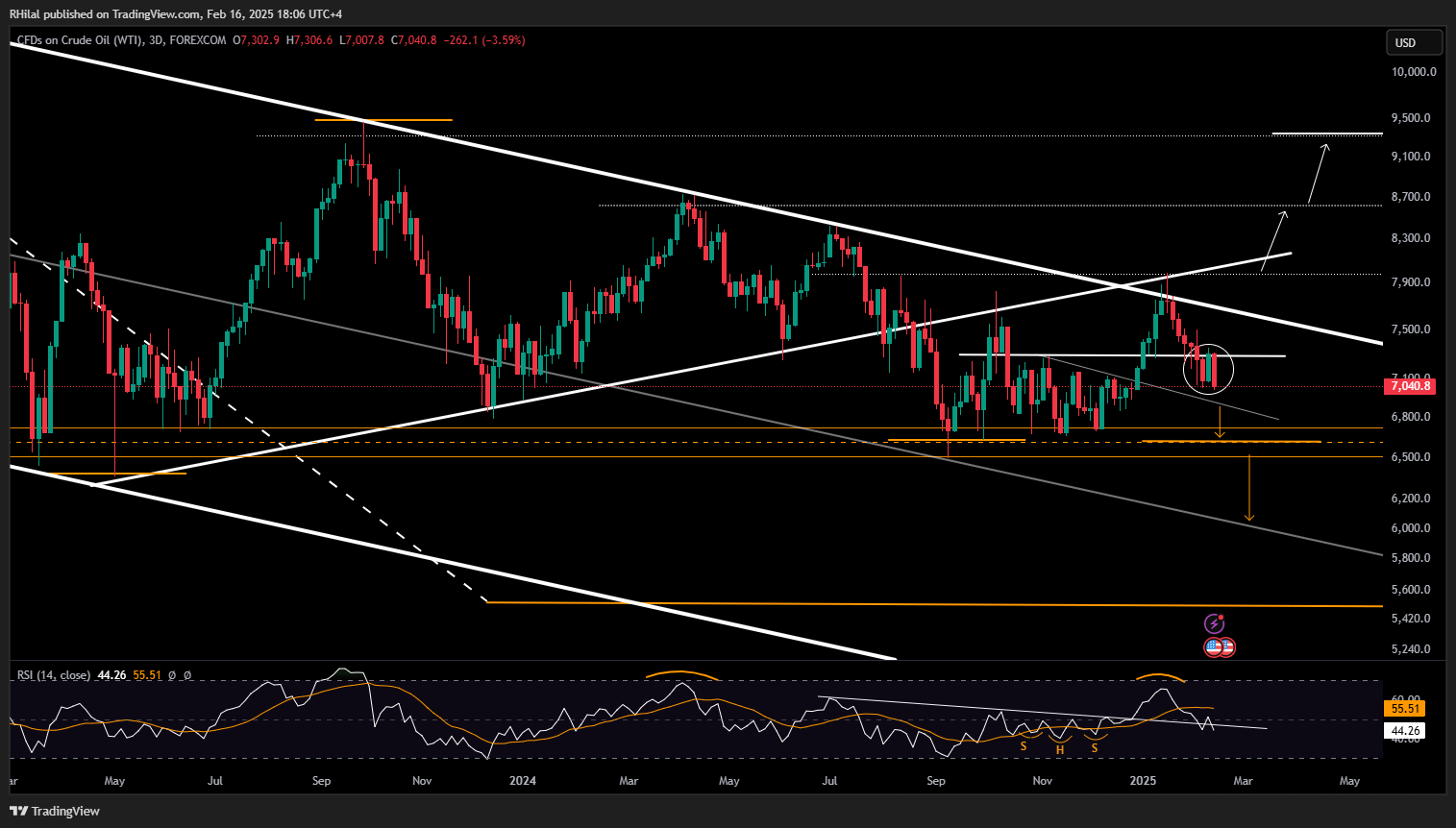
Task: Click the FOREXCOM source label in the legend
Action: click(x=198, y=40)
